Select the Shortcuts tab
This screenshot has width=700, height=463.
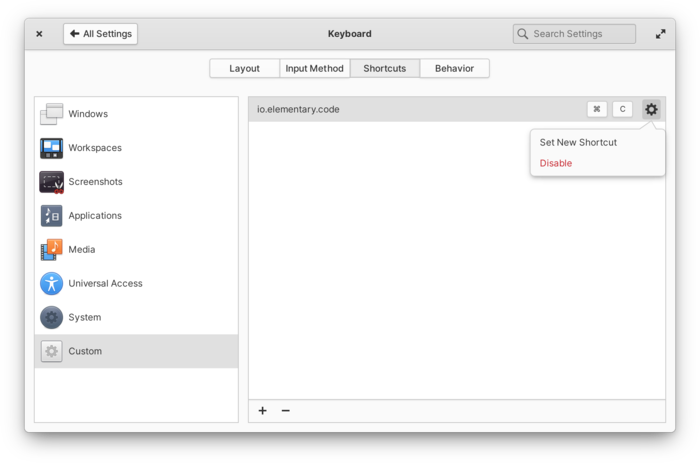(x=384, y=68)
